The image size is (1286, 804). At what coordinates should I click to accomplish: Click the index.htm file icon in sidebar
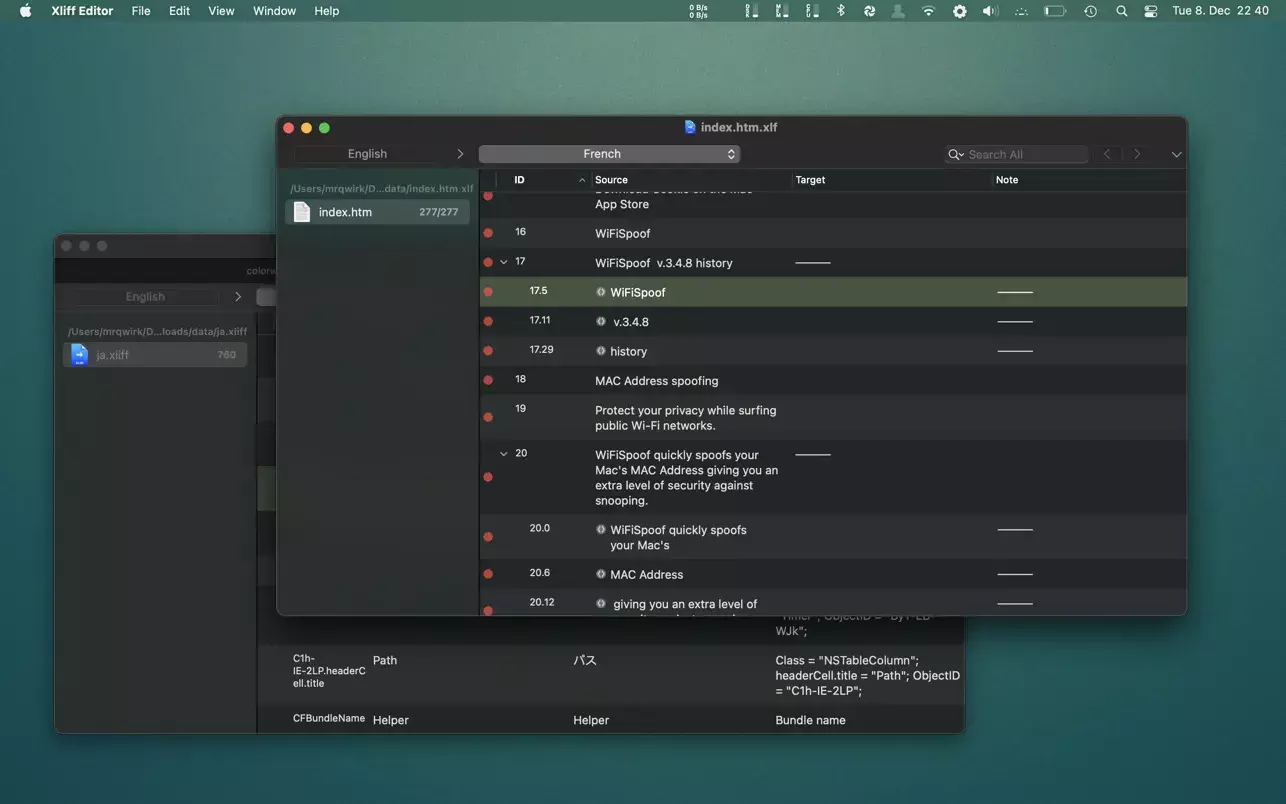(x=301, y=212)
